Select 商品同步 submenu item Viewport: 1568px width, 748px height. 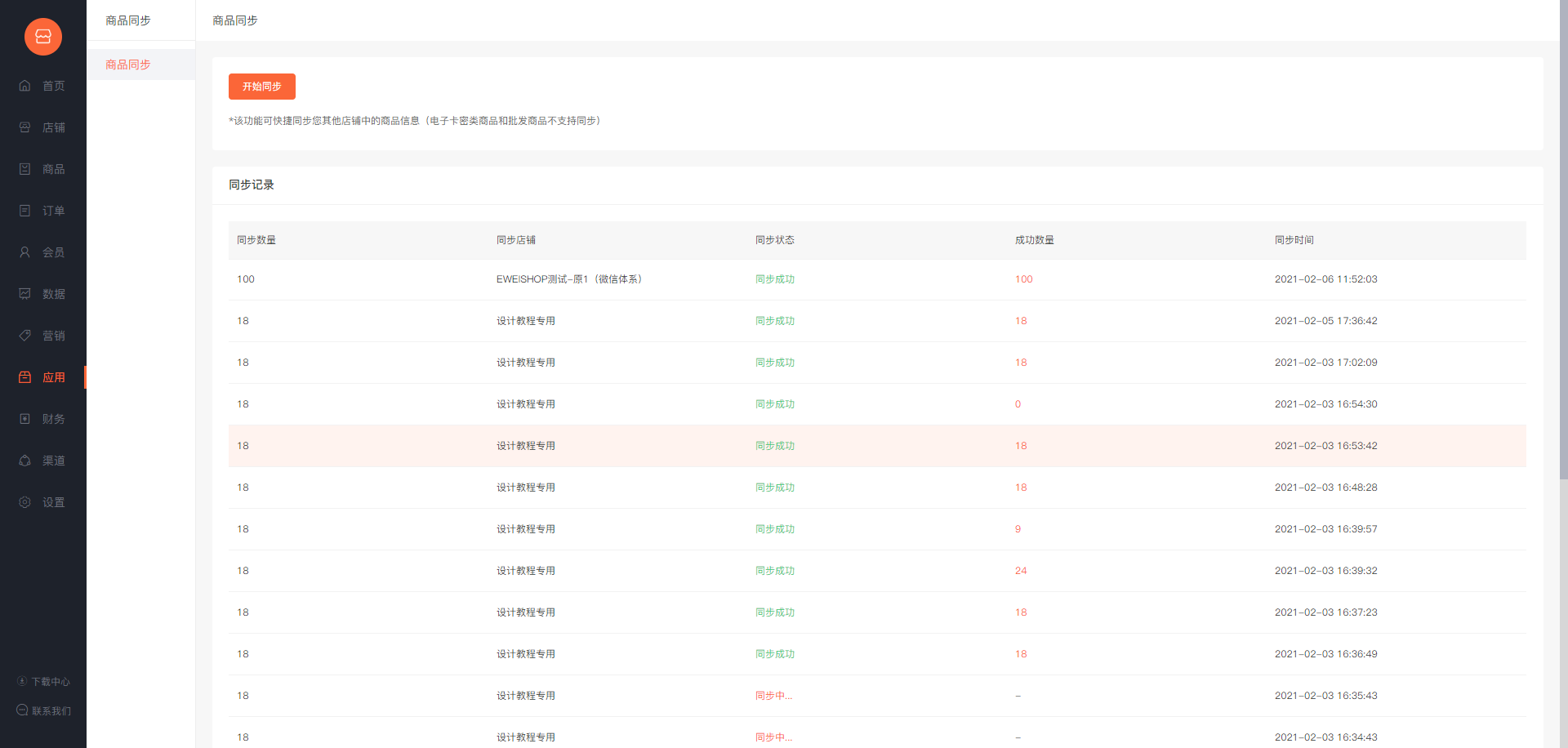(x=128, y=65)
